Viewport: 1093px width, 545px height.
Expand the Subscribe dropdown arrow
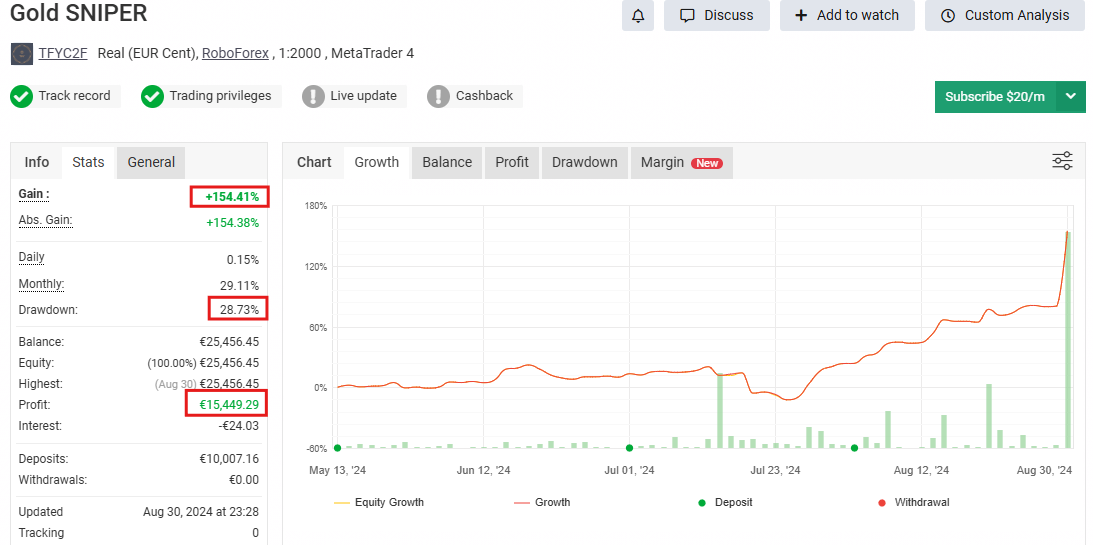coord(1070,97)
